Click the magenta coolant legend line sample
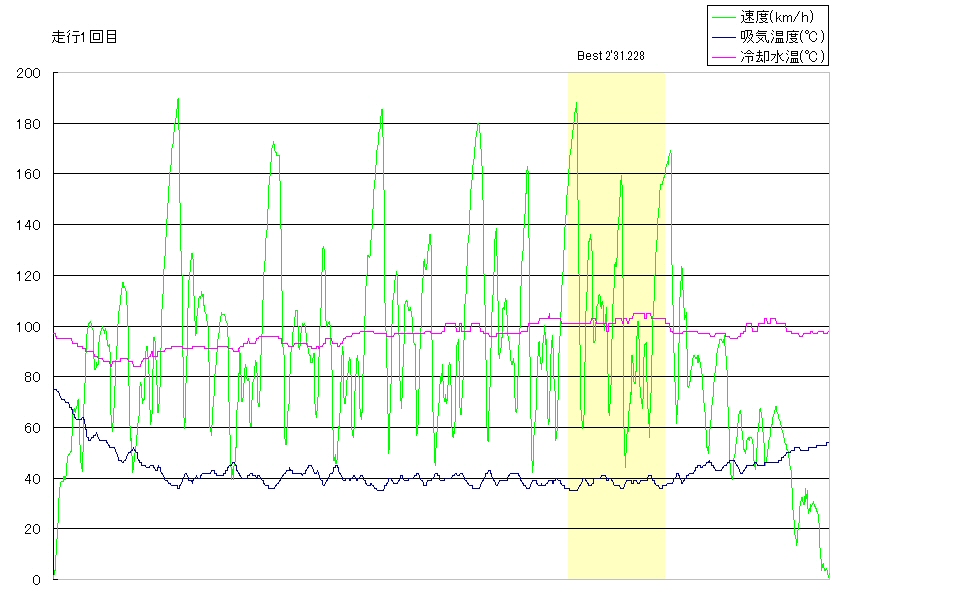The image size is (971, 605). click(723, 57)
